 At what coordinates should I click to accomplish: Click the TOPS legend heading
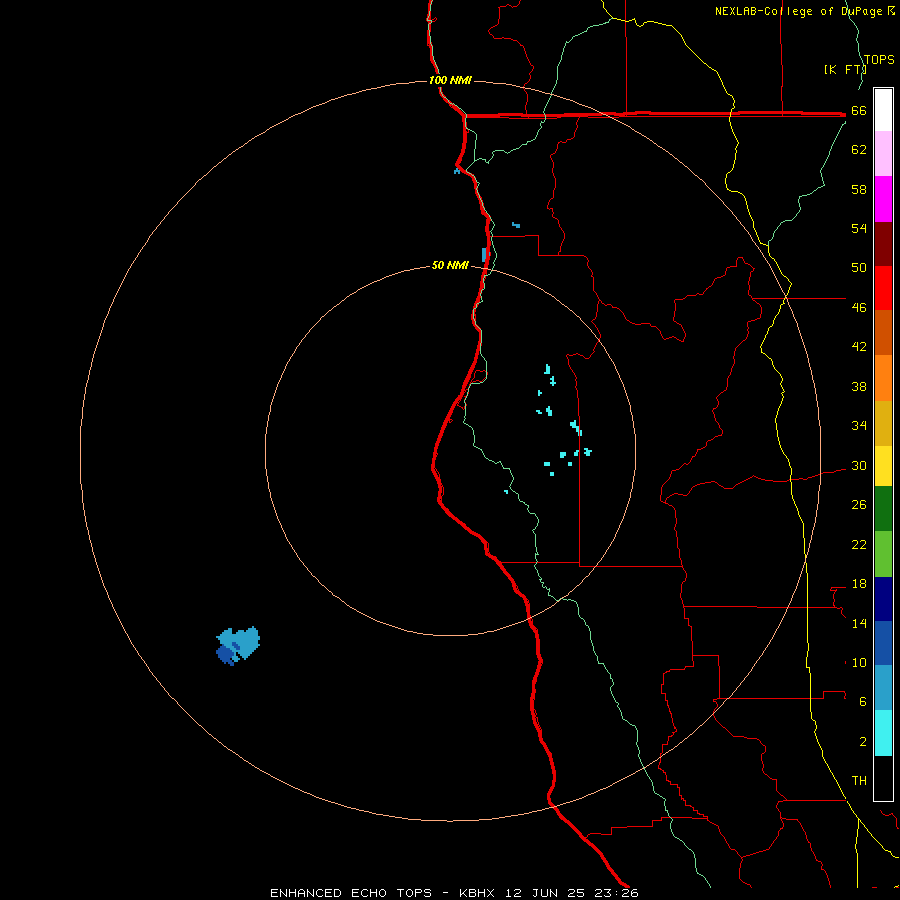[x=879, y=60]
